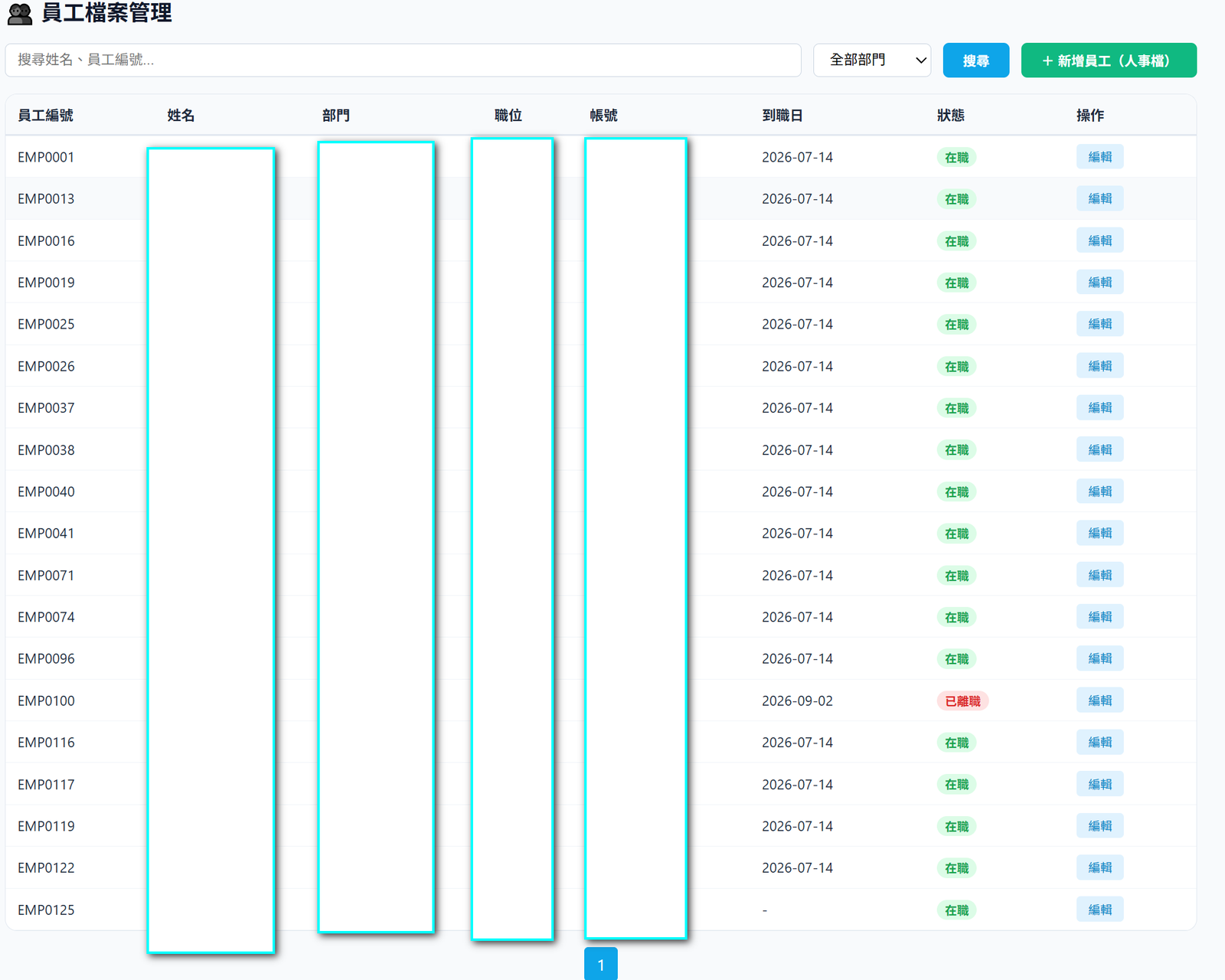The image size is (1225, 980).
Task: Click the 員工編號 column header
Action: click(46, 116)
